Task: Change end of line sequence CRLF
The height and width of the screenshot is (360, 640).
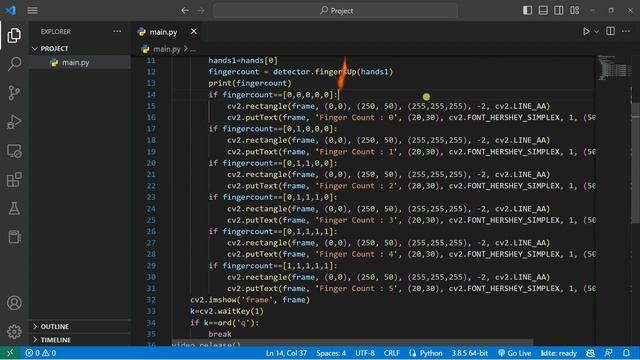Action: click(391, 353)
